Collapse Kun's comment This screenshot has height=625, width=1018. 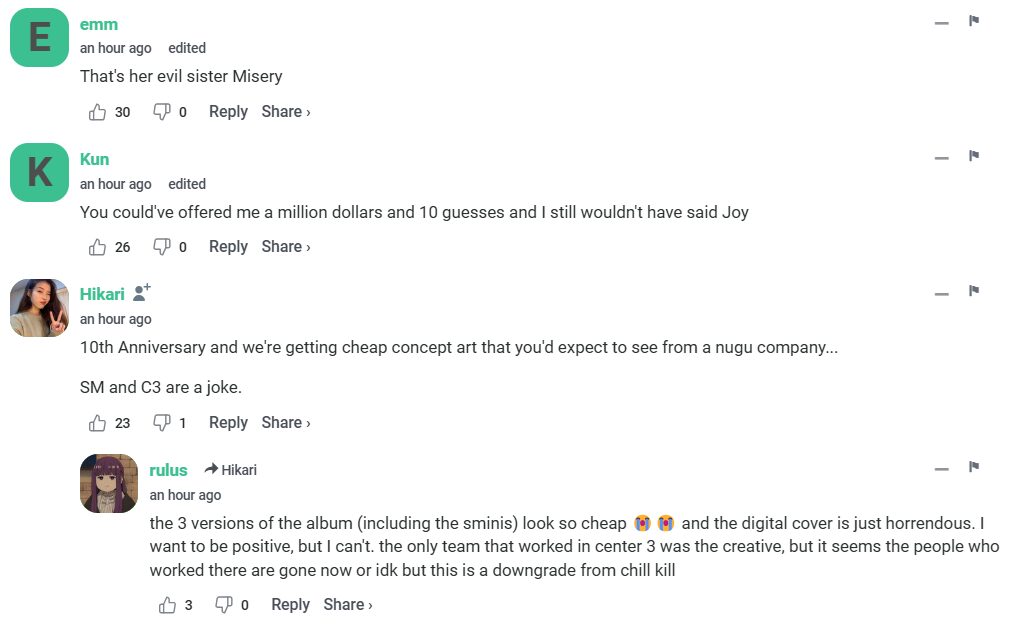tap(941, 158)
